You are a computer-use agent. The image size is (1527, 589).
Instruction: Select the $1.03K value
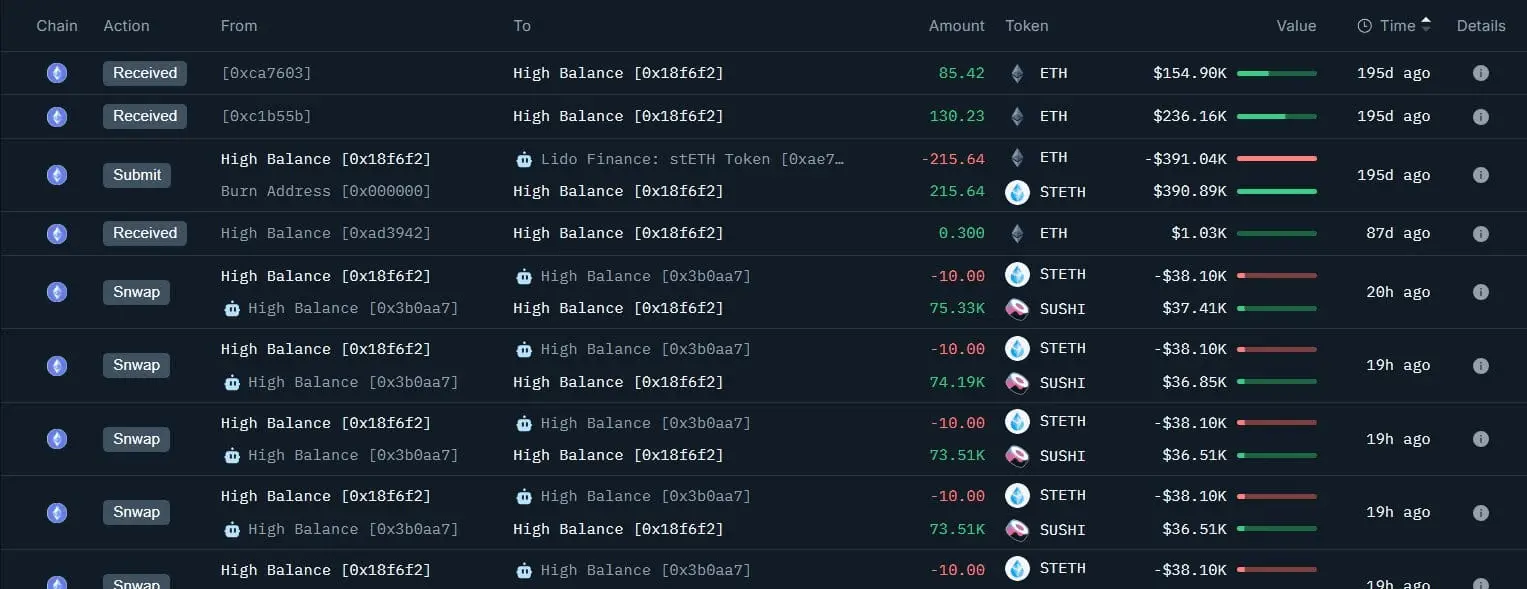(1199, 233)
